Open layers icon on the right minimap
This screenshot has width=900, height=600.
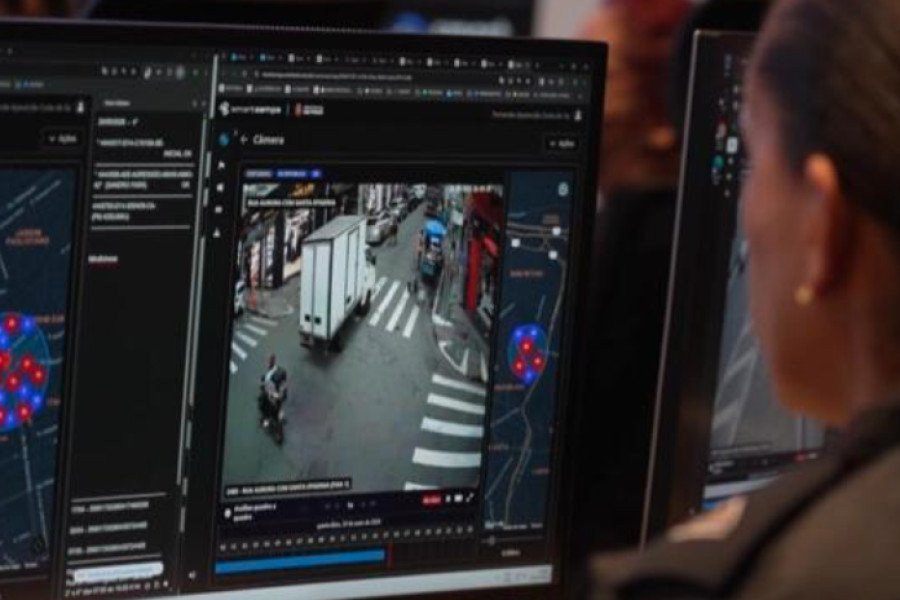click(x=562, y=189)
